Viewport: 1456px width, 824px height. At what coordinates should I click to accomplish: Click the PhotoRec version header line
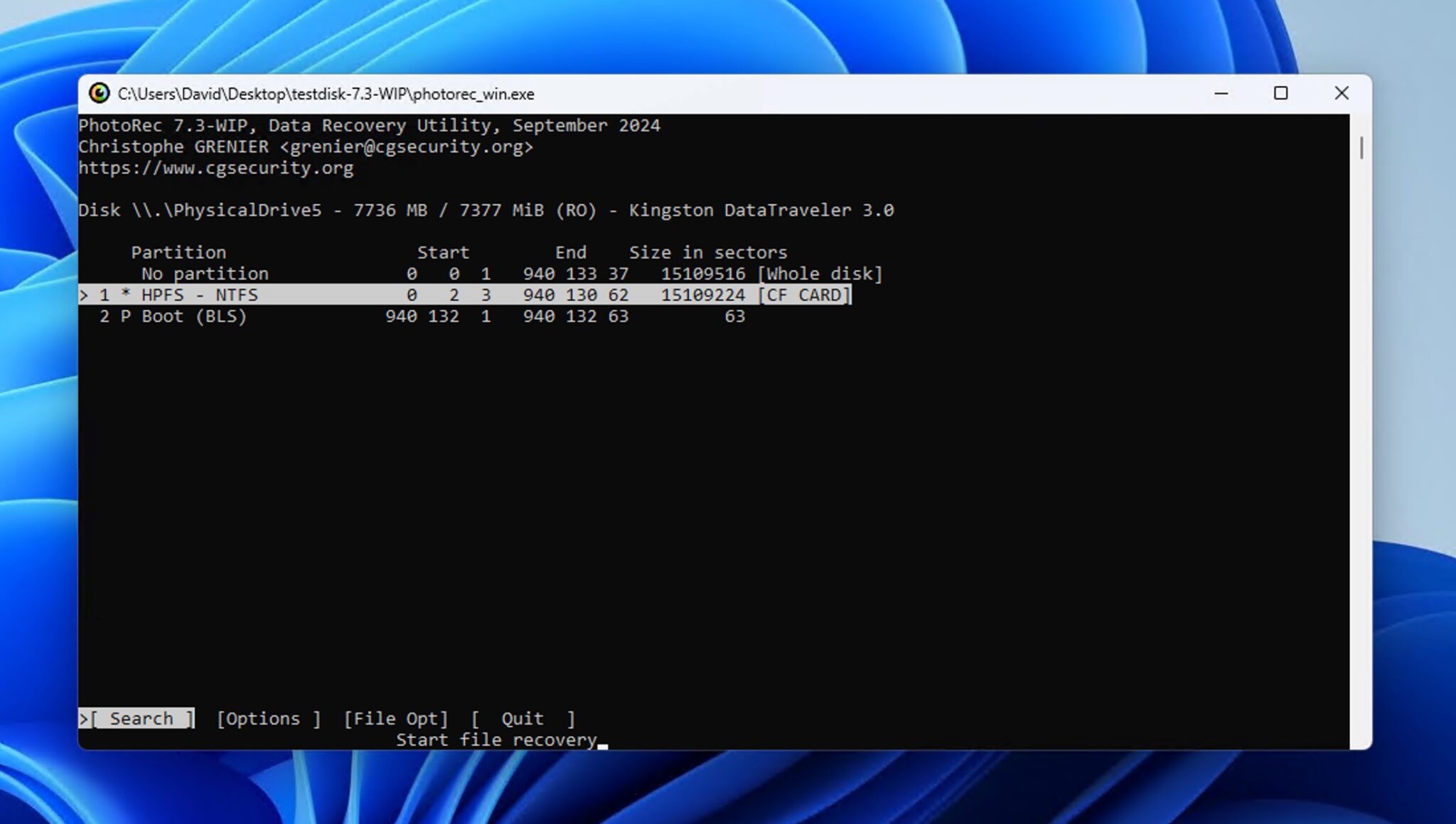[x=370, y=125]
